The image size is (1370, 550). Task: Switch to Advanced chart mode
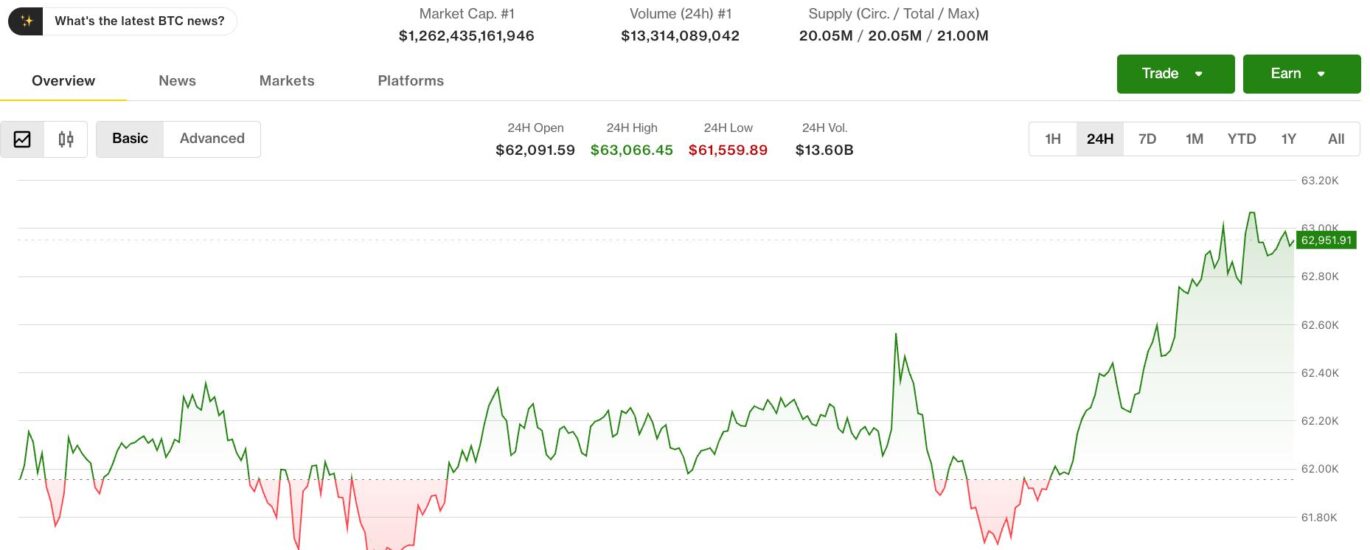tap(212, 139)
